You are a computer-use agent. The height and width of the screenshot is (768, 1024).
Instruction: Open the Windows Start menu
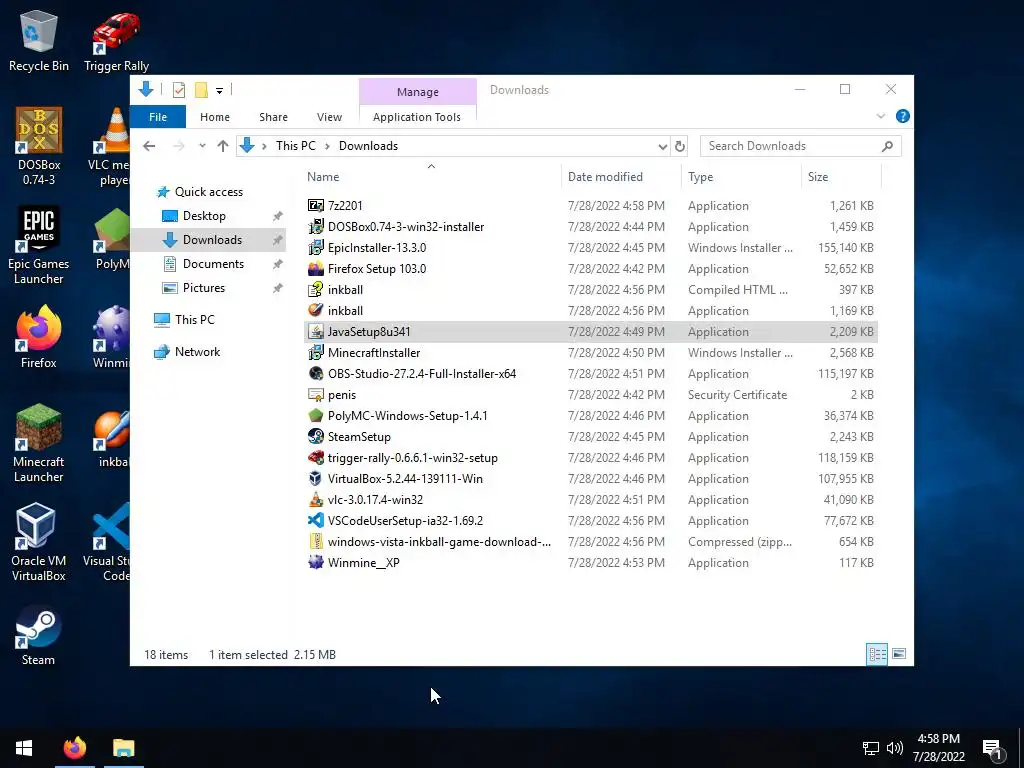[x=24, y=748]
